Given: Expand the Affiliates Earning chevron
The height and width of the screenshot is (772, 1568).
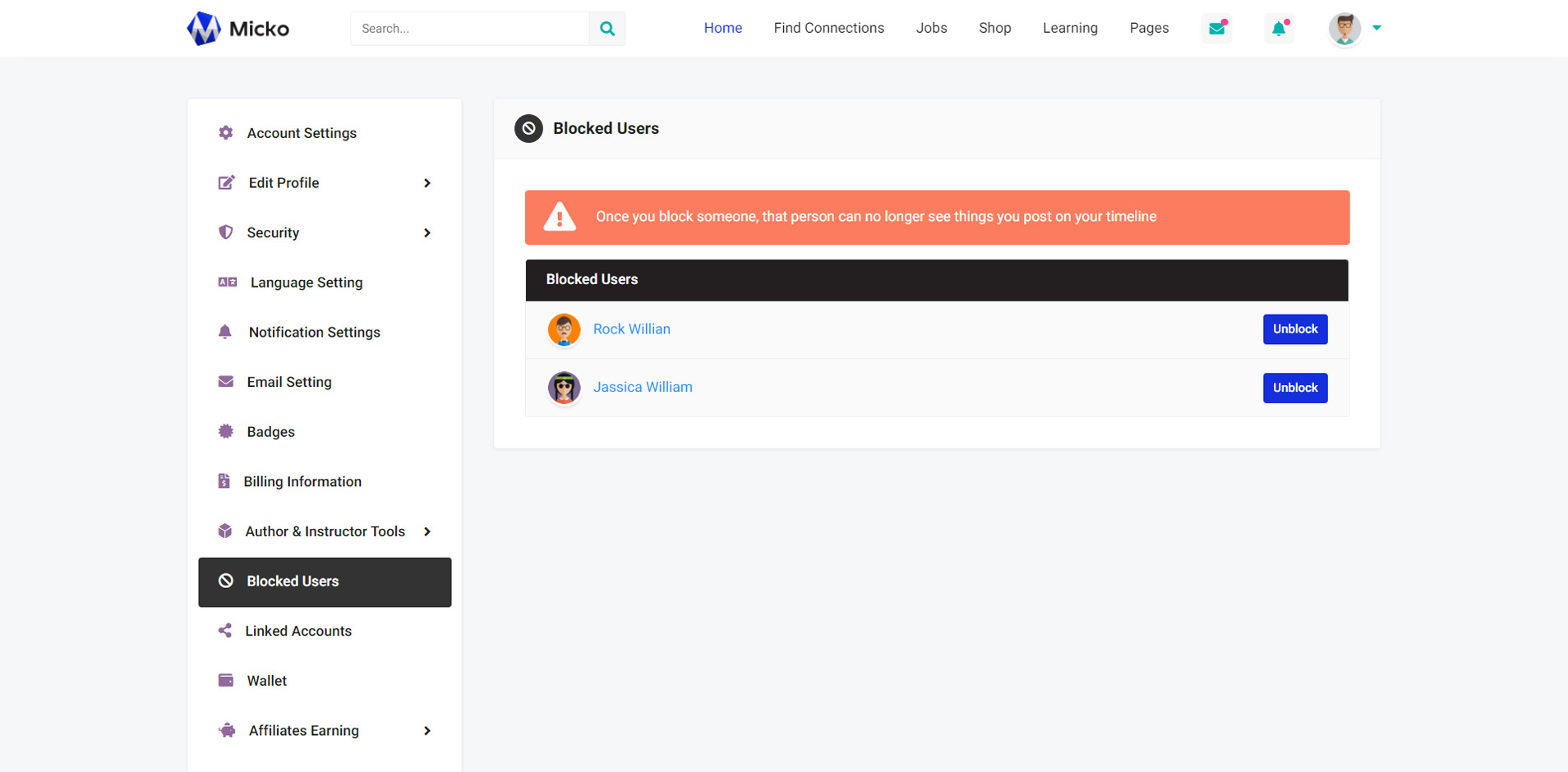Looking at the screenshot, I should coord(427,731).
